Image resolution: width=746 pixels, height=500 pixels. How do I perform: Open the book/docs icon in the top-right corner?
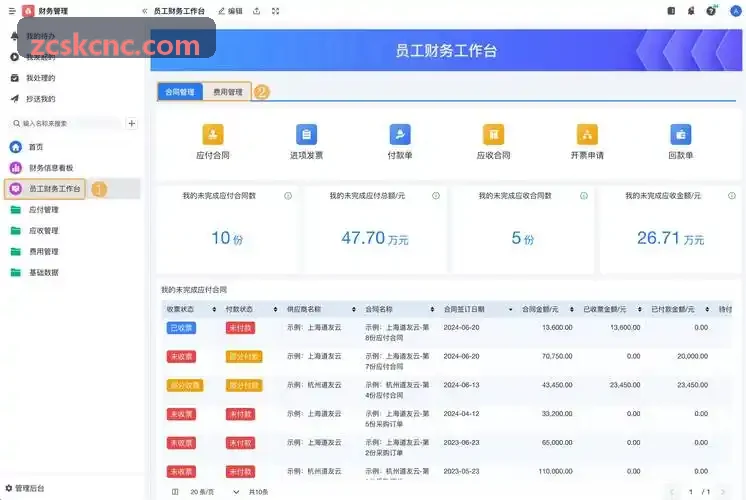pyautogui.click(x=671, y=11)
